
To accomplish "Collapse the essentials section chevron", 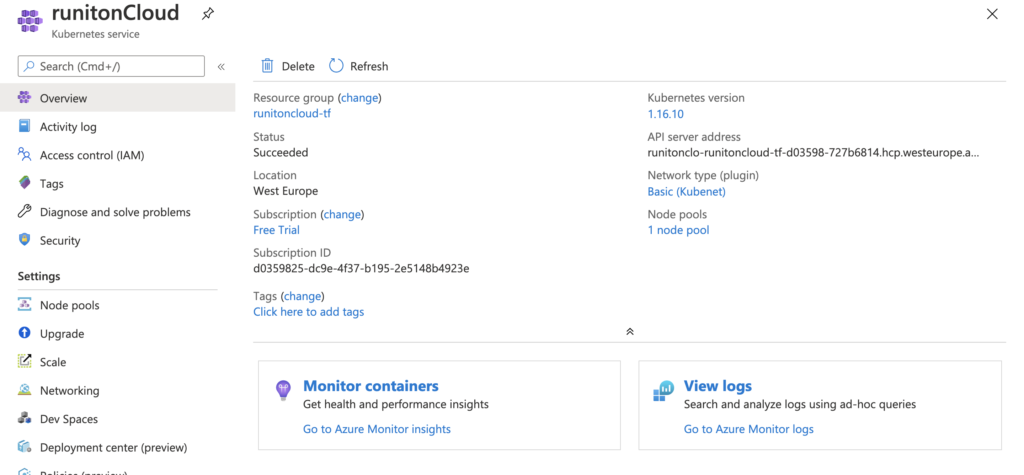I will (x=630, y=331).
